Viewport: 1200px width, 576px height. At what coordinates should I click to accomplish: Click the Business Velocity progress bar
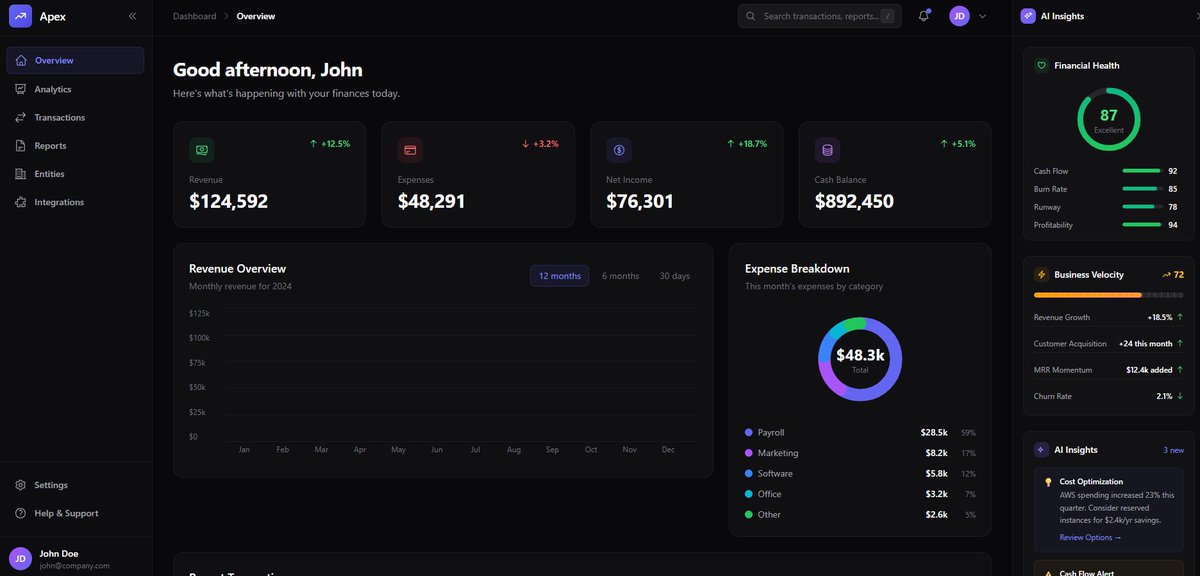1107,295
